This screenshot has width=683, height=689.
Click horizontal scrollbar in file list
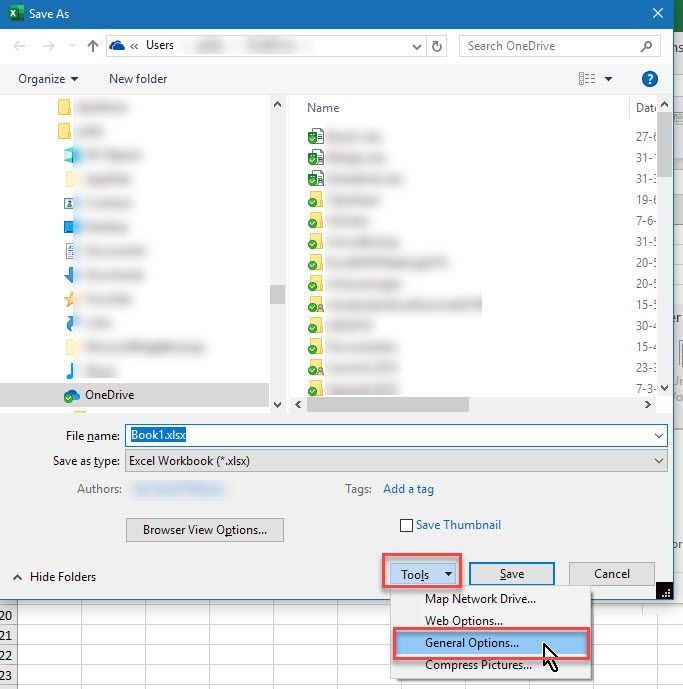point(388,405)
